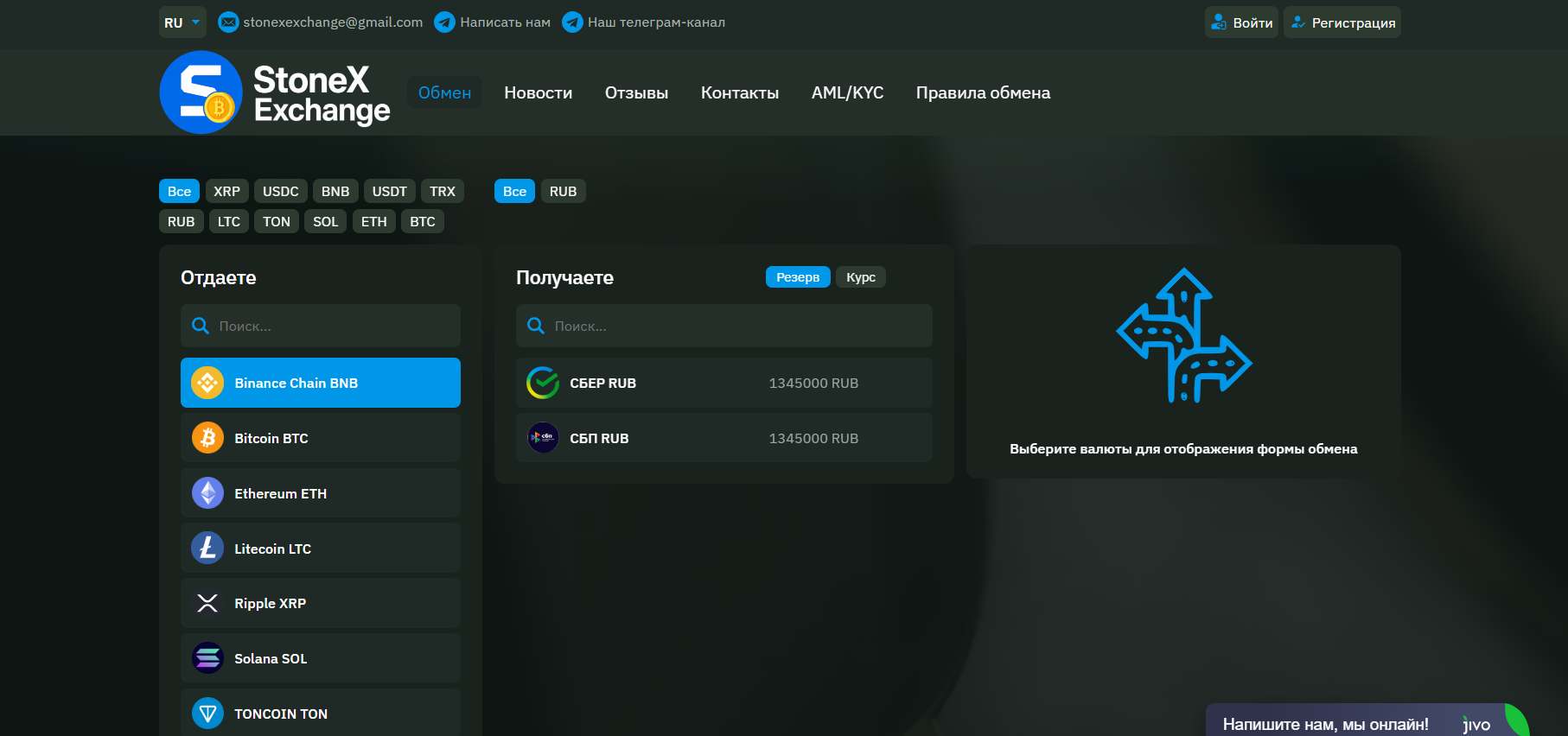Click search magnifier icon in Отдаете
The width and height of the screenshot is (1568, 736).
coord(201,326)
